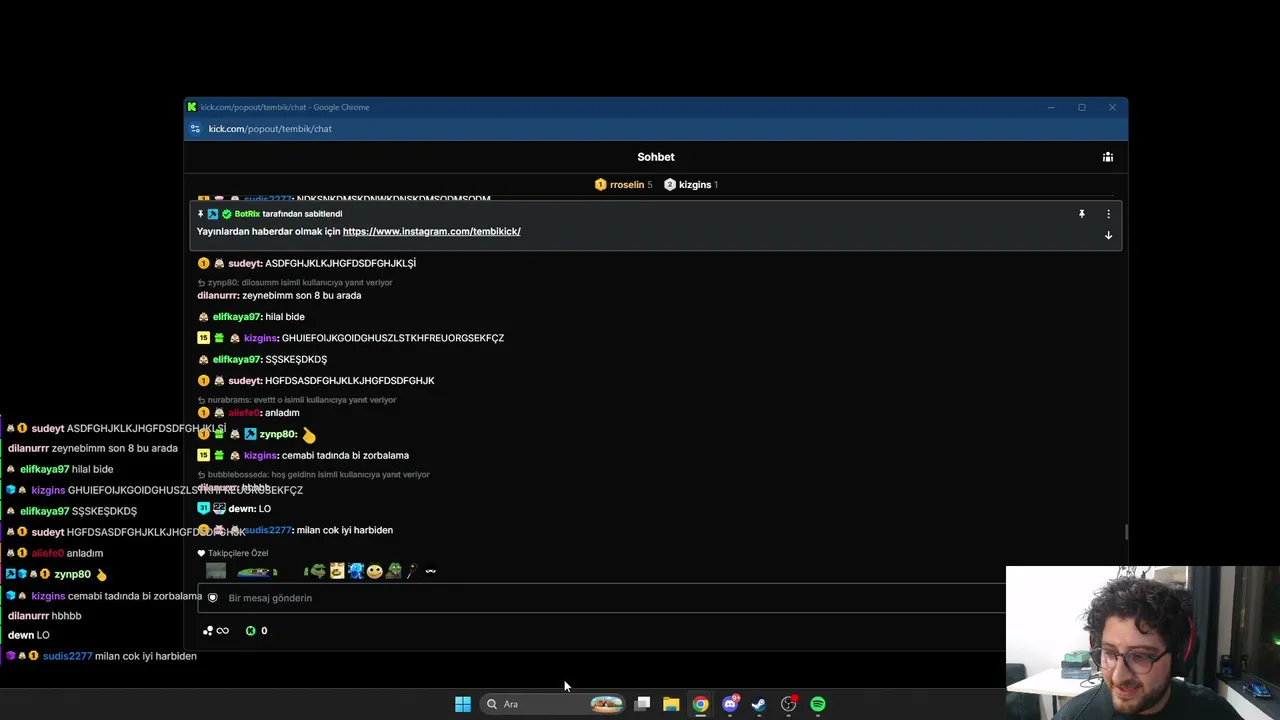
Task: Click reply context from nurabrams
Action: tap(302, 400)
